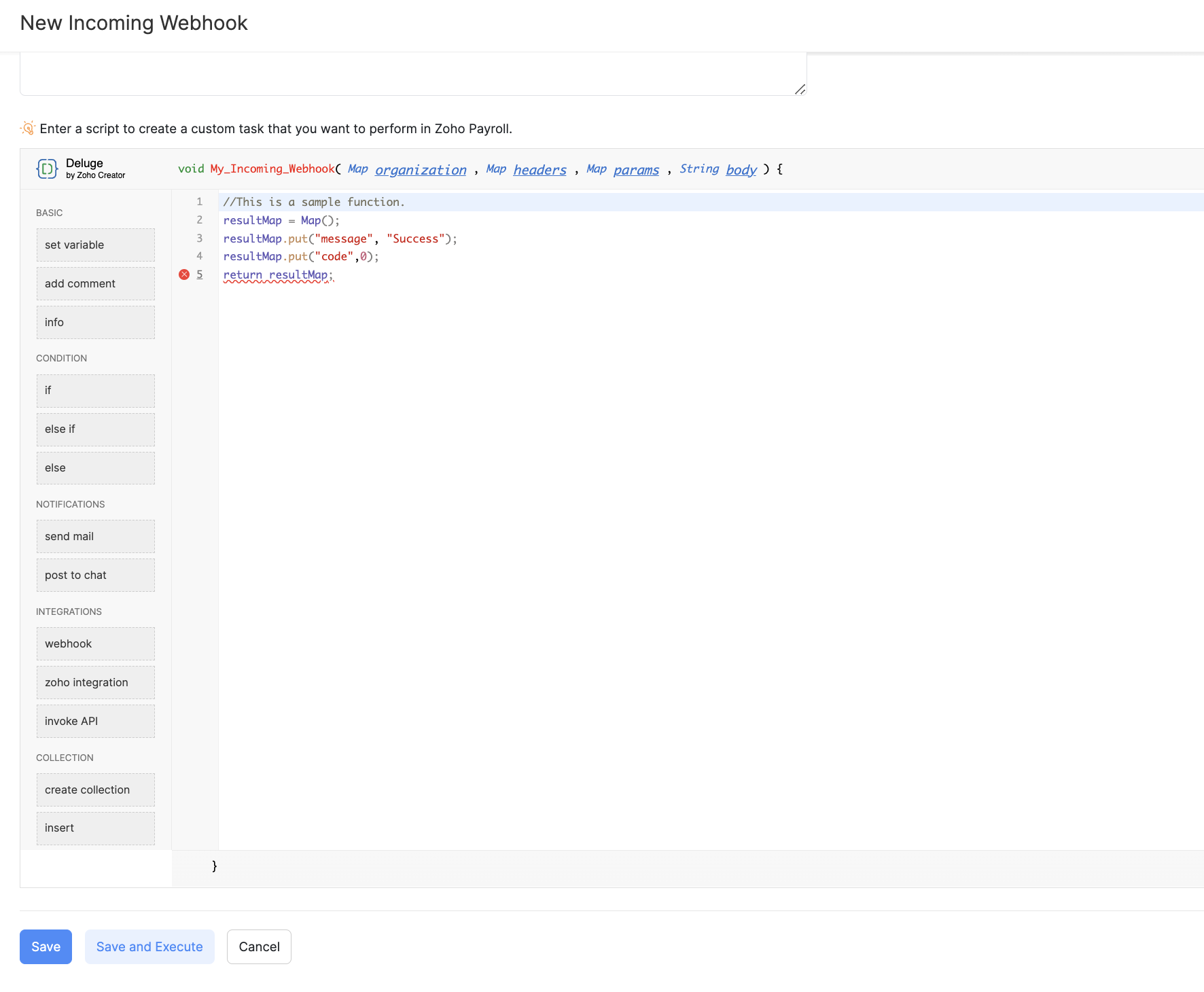Select the insert collection block
This screenshot has height=992, width=1204.
tap(96, 828)
